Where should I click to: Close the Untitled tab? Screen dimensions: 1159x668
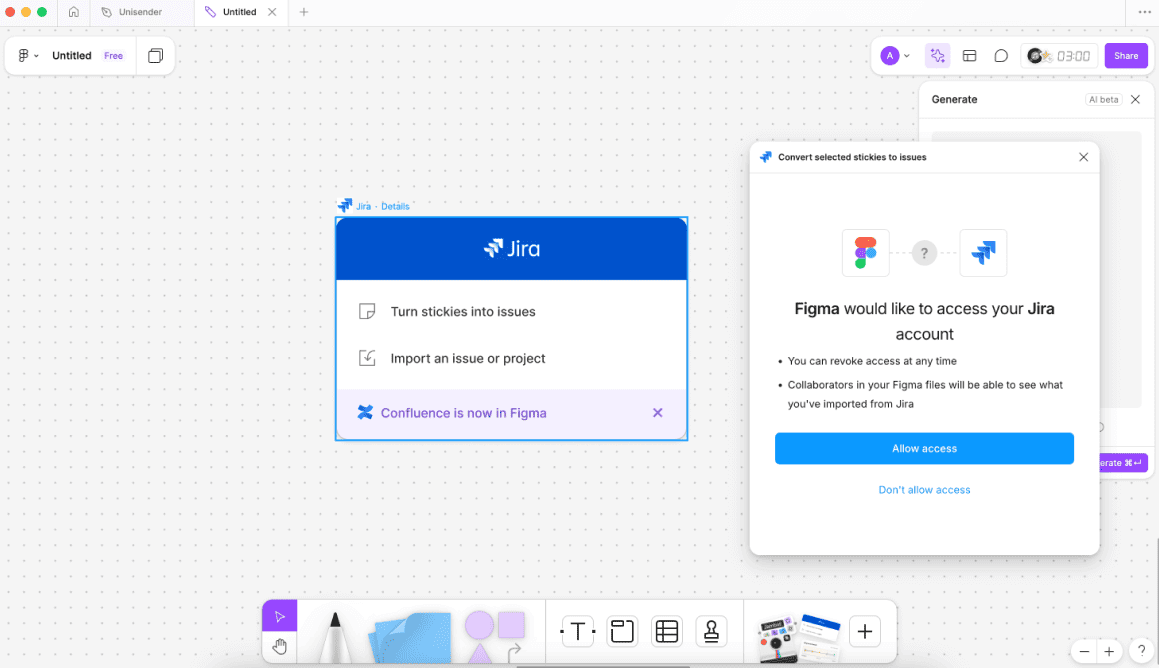pyautogui.click(x=272, y=12)
